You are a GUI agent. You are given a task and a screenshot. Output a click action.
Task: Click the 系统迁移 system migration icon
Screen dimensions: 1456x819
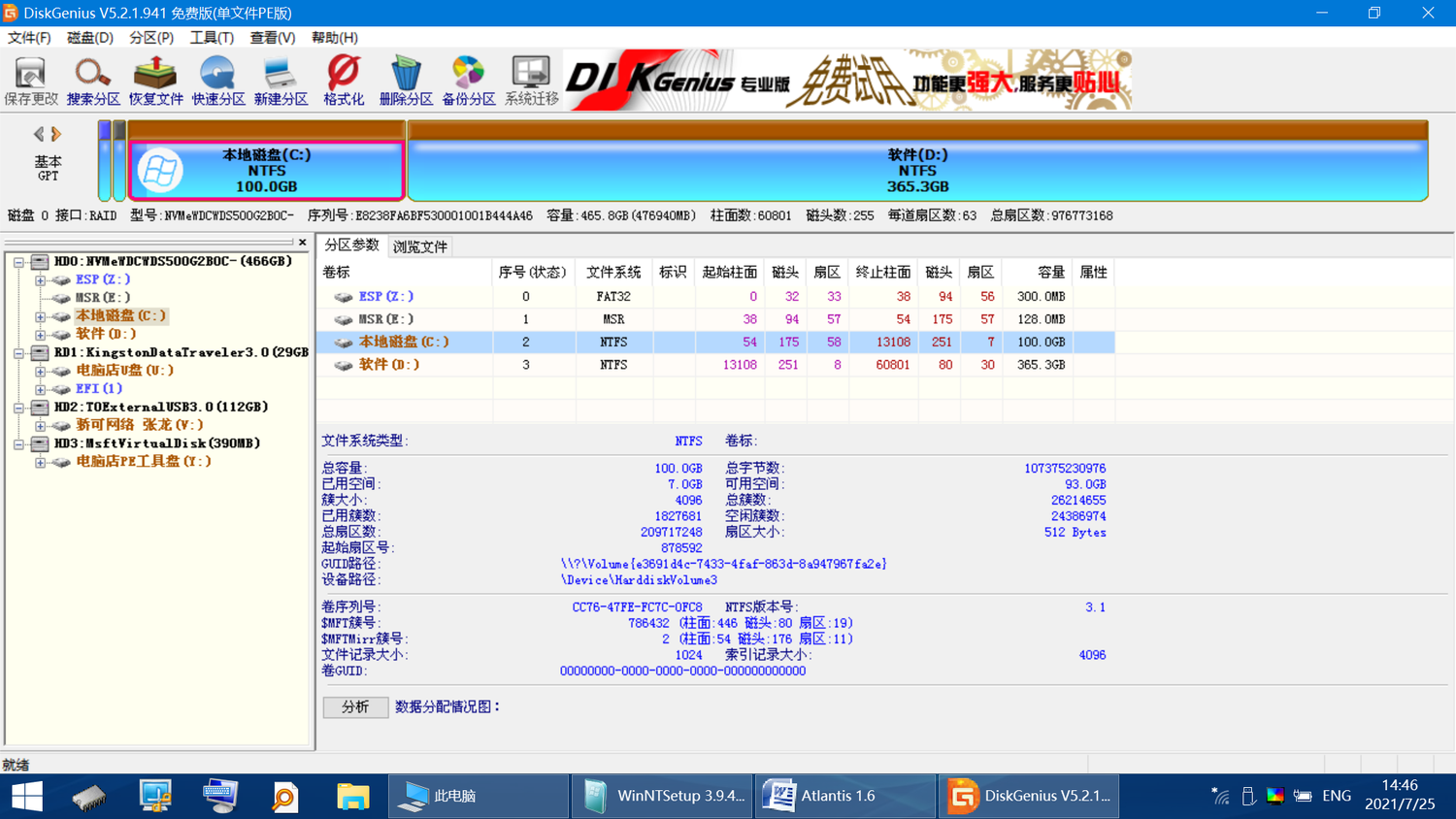tap(531, 81)
